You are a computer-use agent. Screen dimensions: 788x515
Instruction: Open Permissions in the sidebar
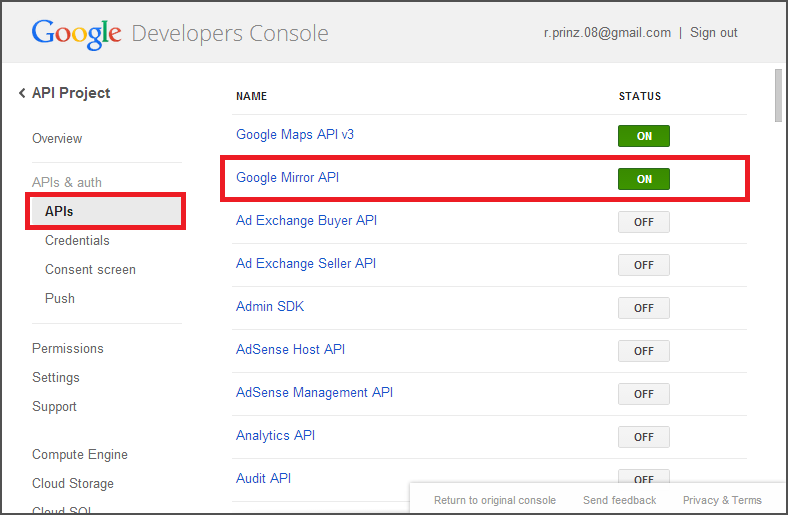[x=67, y=348]
